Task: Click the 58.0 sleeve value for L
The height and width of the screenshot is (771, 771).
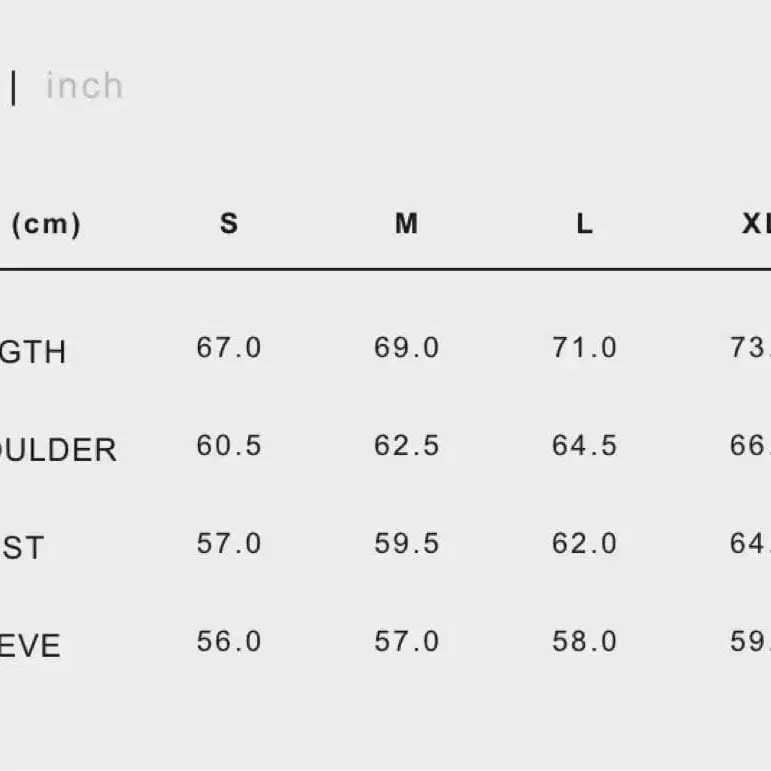Action: tap(585, 641)
